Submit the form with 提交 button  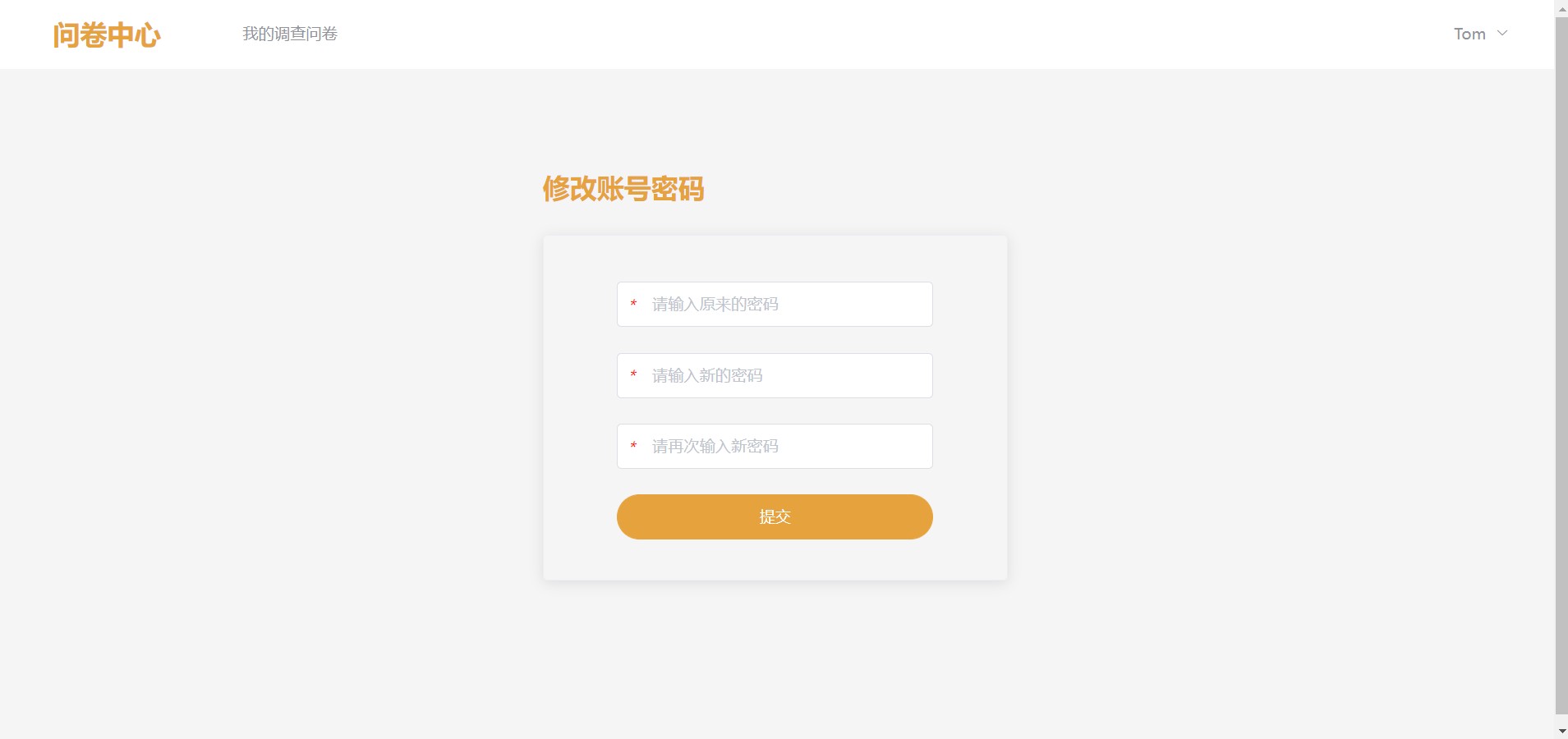(x=775, y=516)
